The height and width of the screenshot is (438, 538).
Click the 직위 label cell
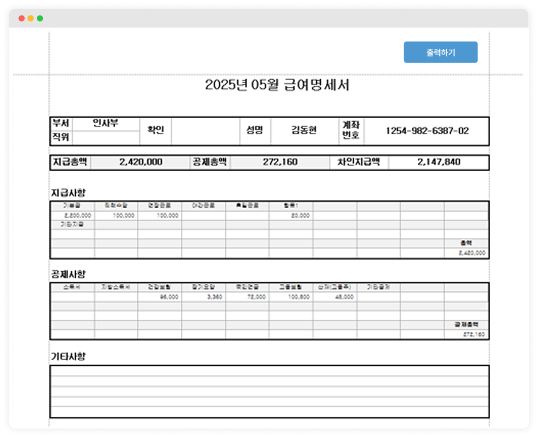[61, 137]
